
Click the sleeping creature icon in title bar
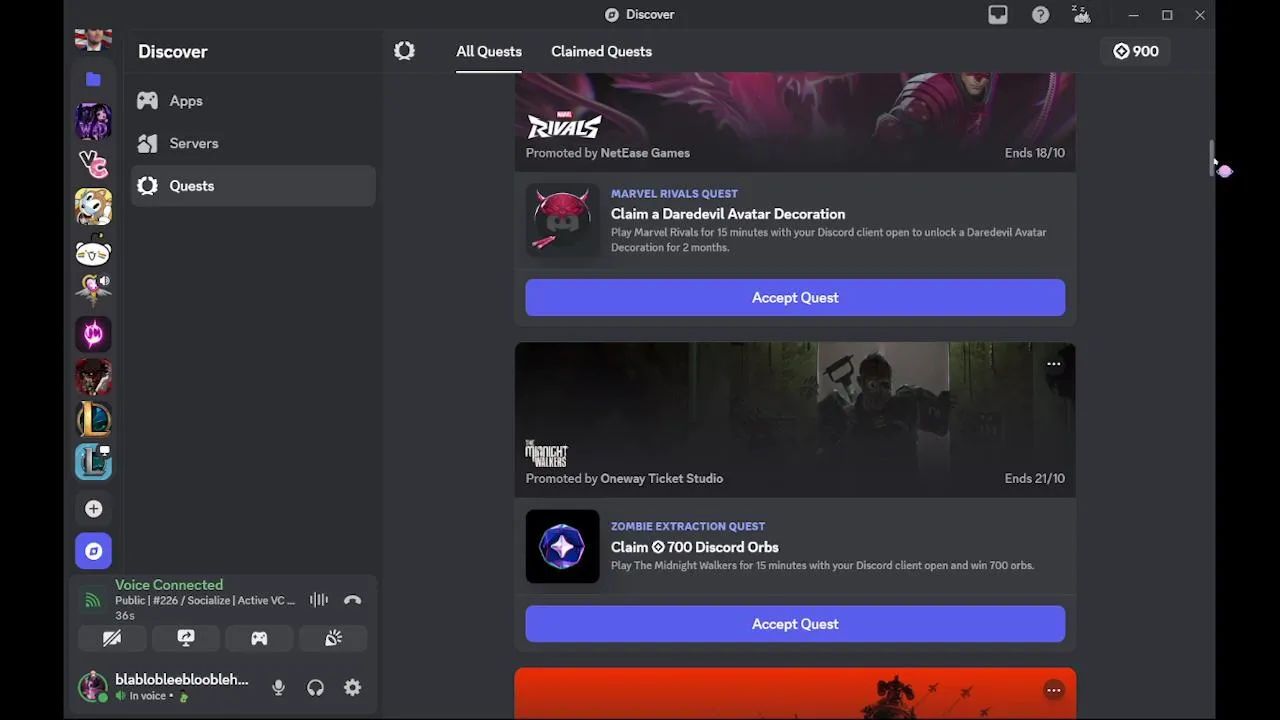pyautogui.click(x=1082, y=15)
